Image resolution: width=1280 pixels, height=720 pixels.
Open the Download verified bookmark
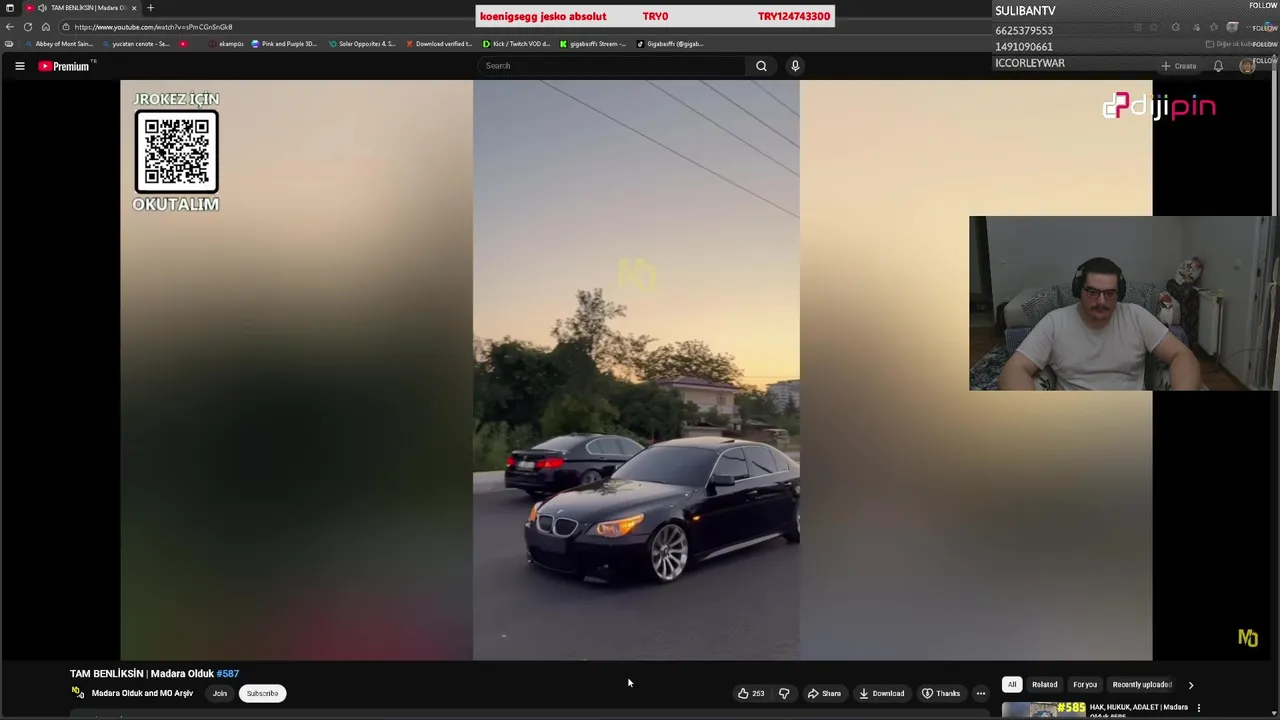point(439,44)
